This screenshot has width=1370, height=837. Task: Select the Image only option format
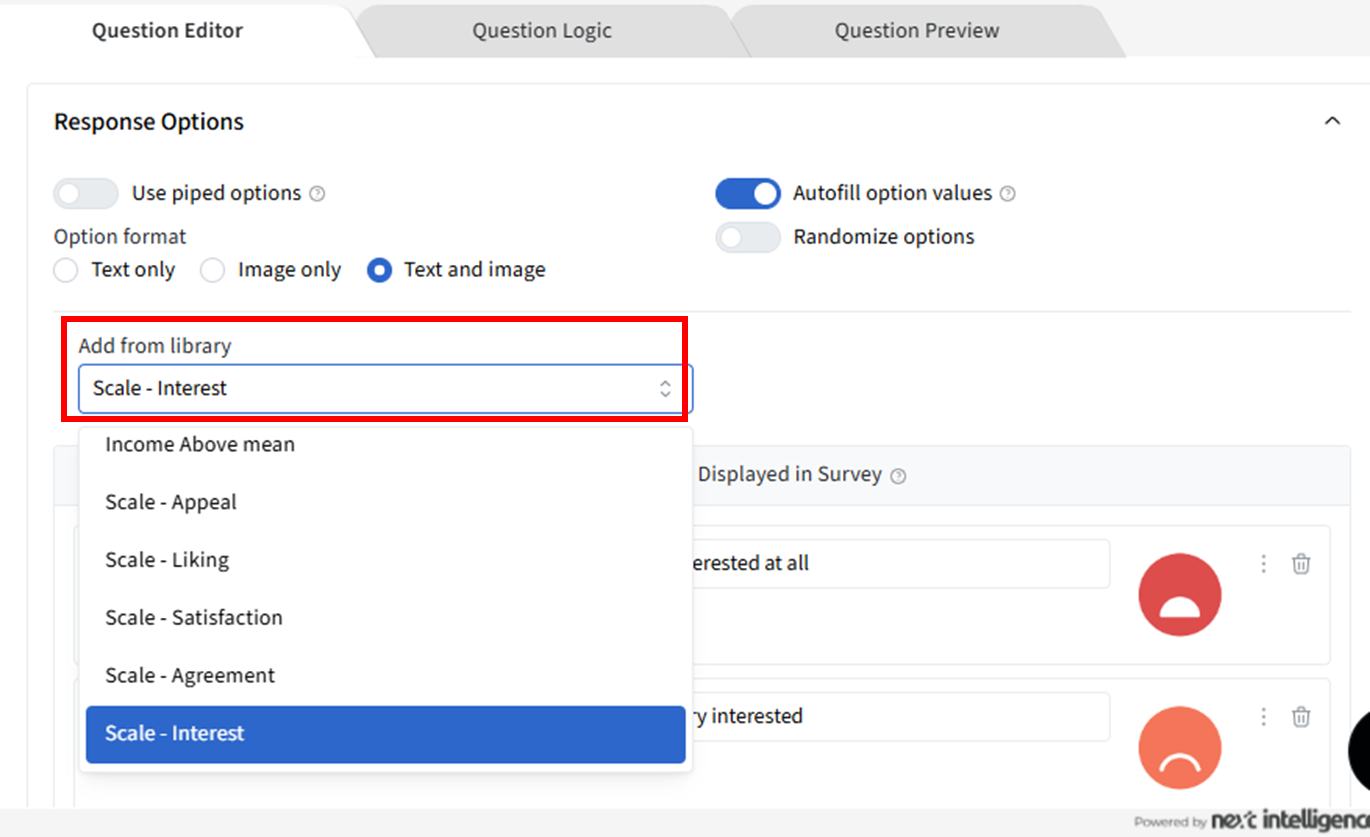pyautogui.click(x=212, y=270)
